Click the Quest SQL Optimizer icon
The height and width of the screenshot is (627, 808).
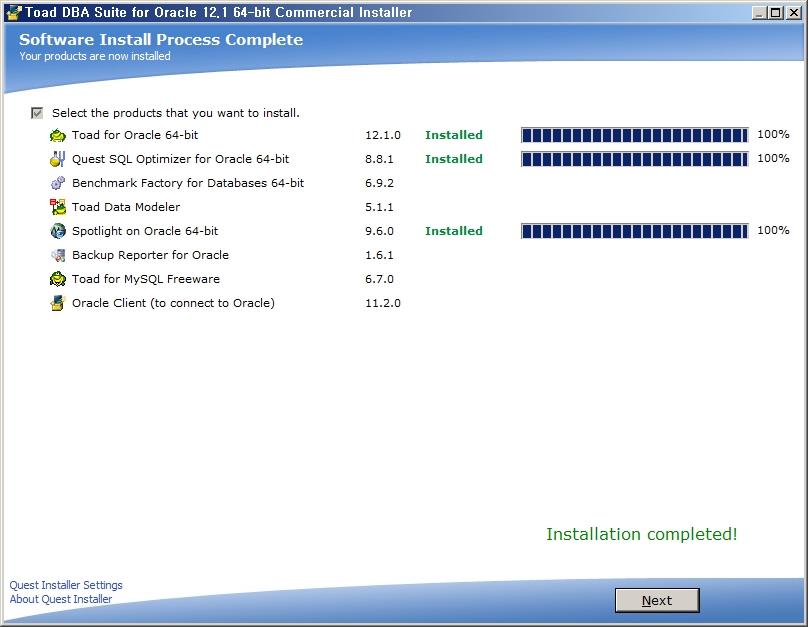(58, 159)
